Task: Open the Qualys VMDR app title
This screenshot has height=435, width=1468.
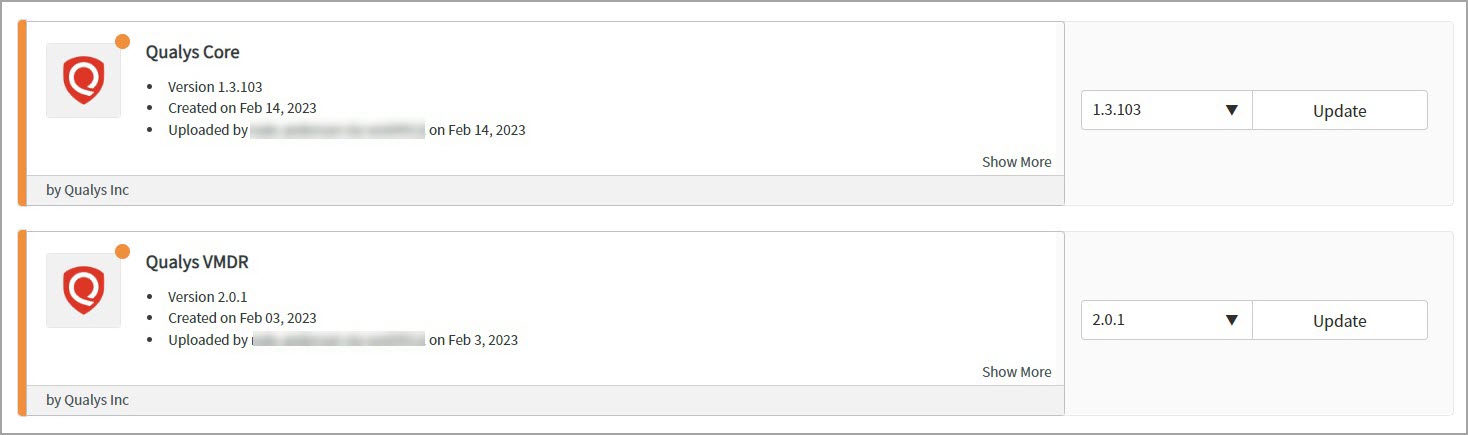Action: tap(197, 262)
